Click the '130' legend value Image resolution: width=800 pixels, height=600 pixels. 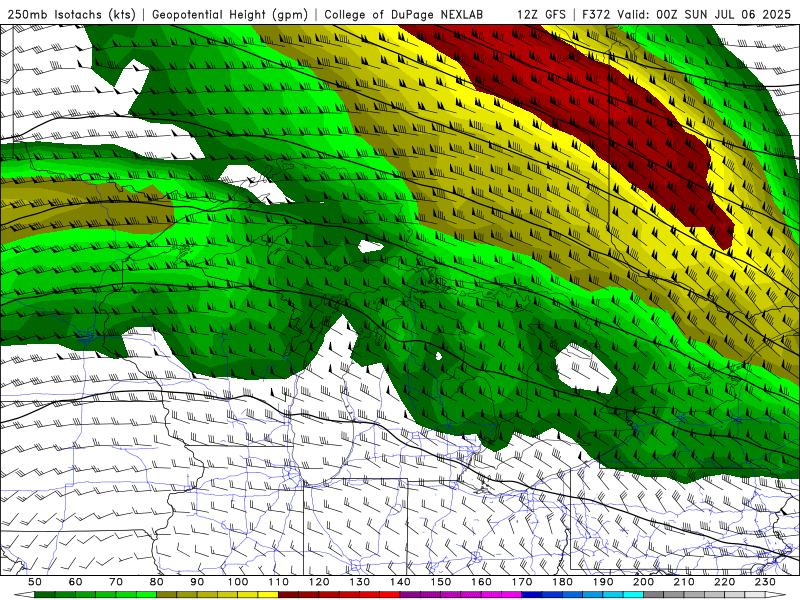(359, 582)
